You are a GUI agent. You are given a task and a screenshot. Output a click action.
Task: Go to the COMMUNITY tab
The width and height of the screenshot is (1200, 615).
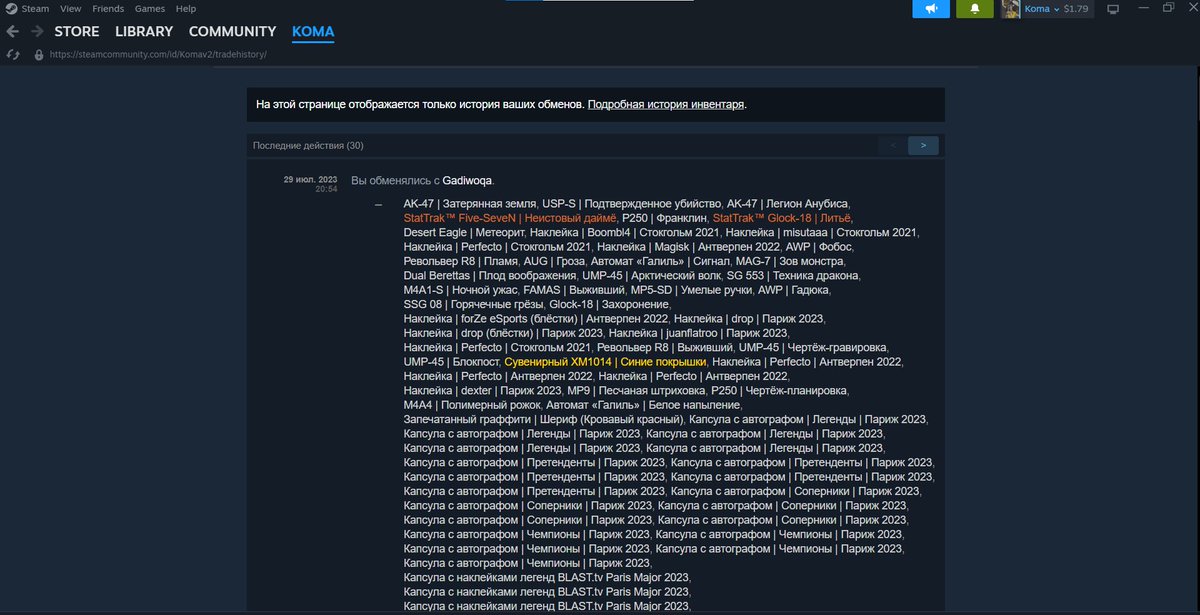pos(232,32)
